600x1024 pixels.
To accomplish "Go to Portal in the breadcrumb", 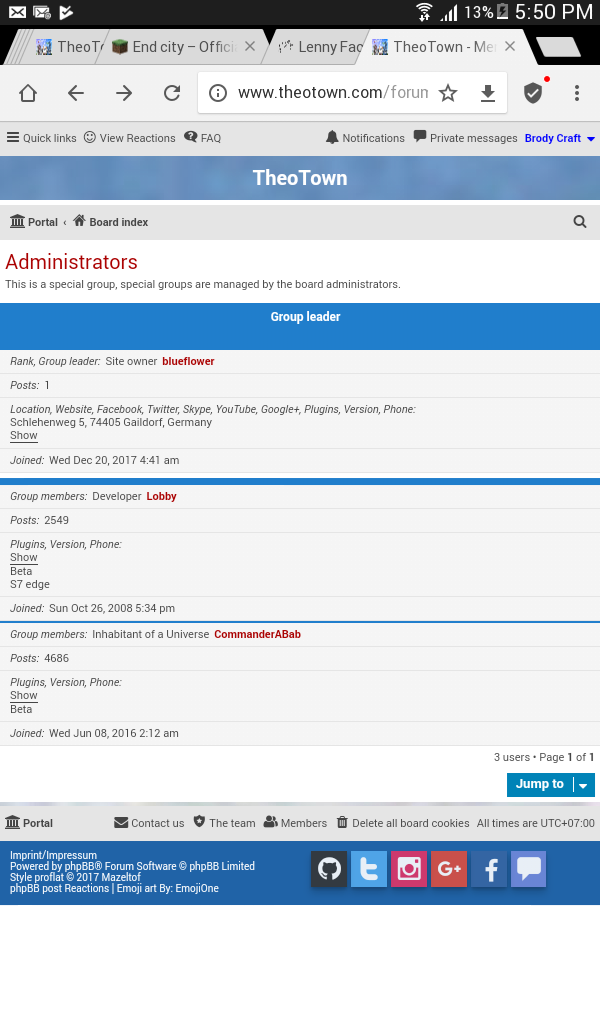I will click(x=34, y=222).
